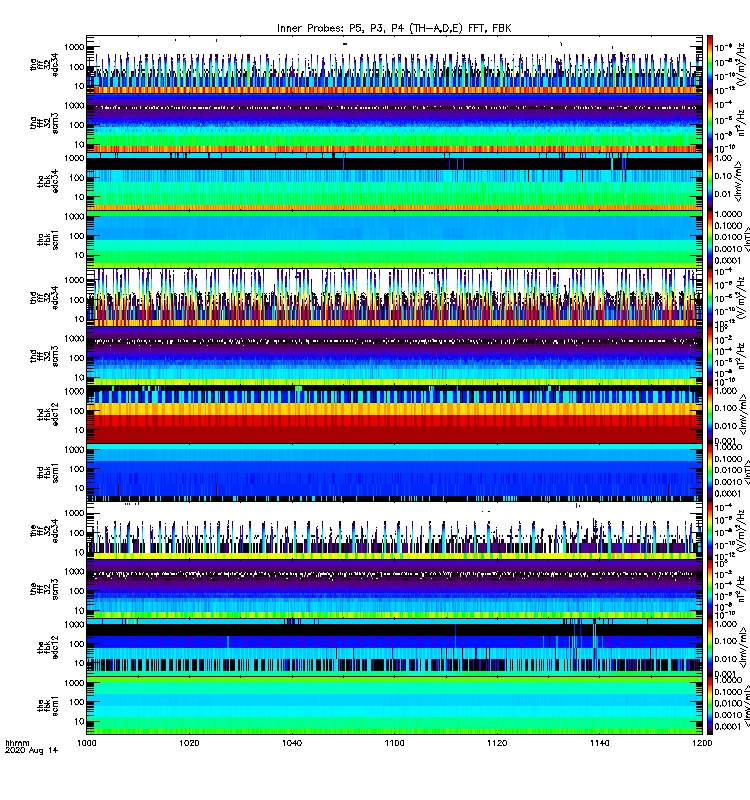Image resolution: width=750 pixels, height=800 pixels.
Task: Click the color bar beside the fbk scm1 panel
Action: (x=709, y=705)
